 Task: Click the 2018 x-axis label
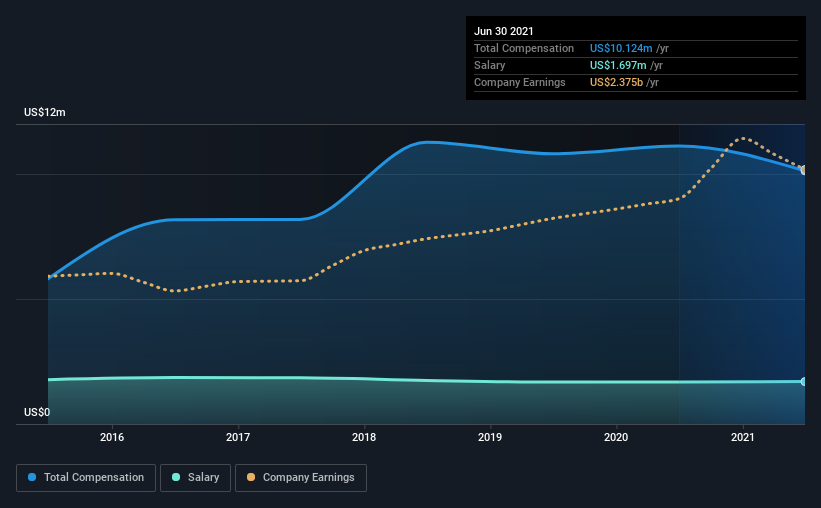pos(364,437)
